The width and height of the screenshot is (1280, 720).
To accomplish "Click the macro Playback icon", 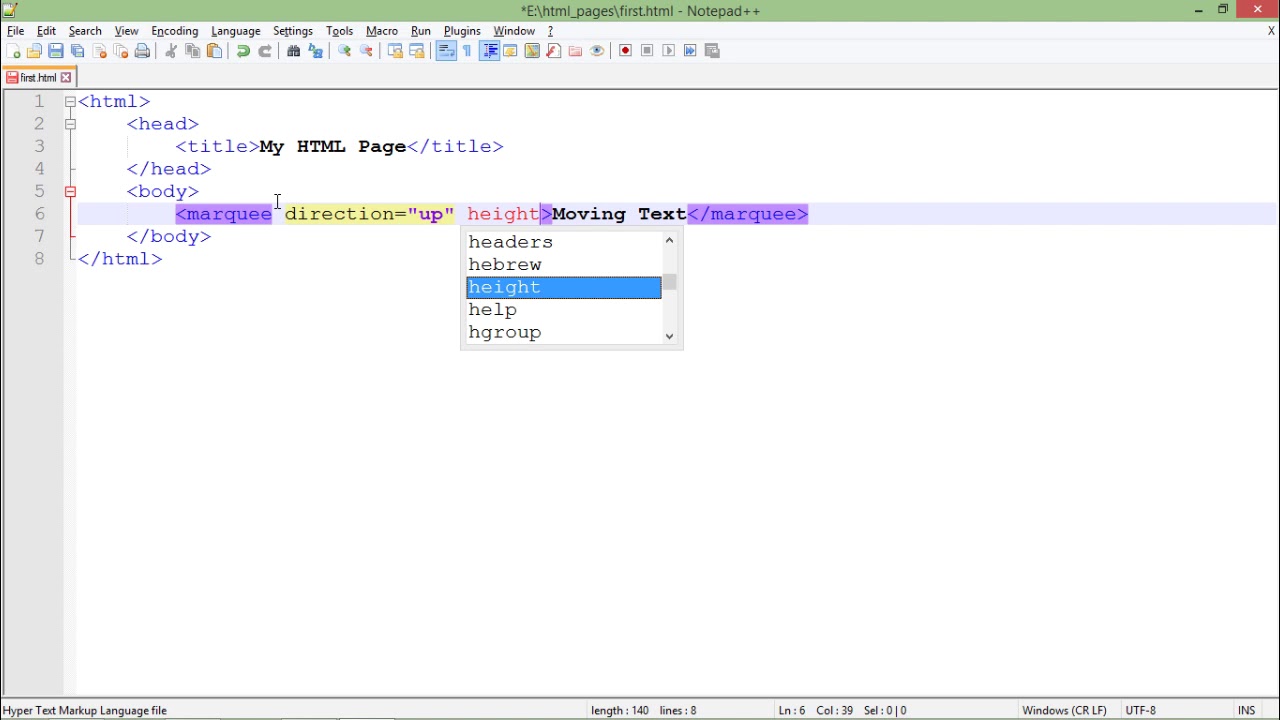I will 668,51.
